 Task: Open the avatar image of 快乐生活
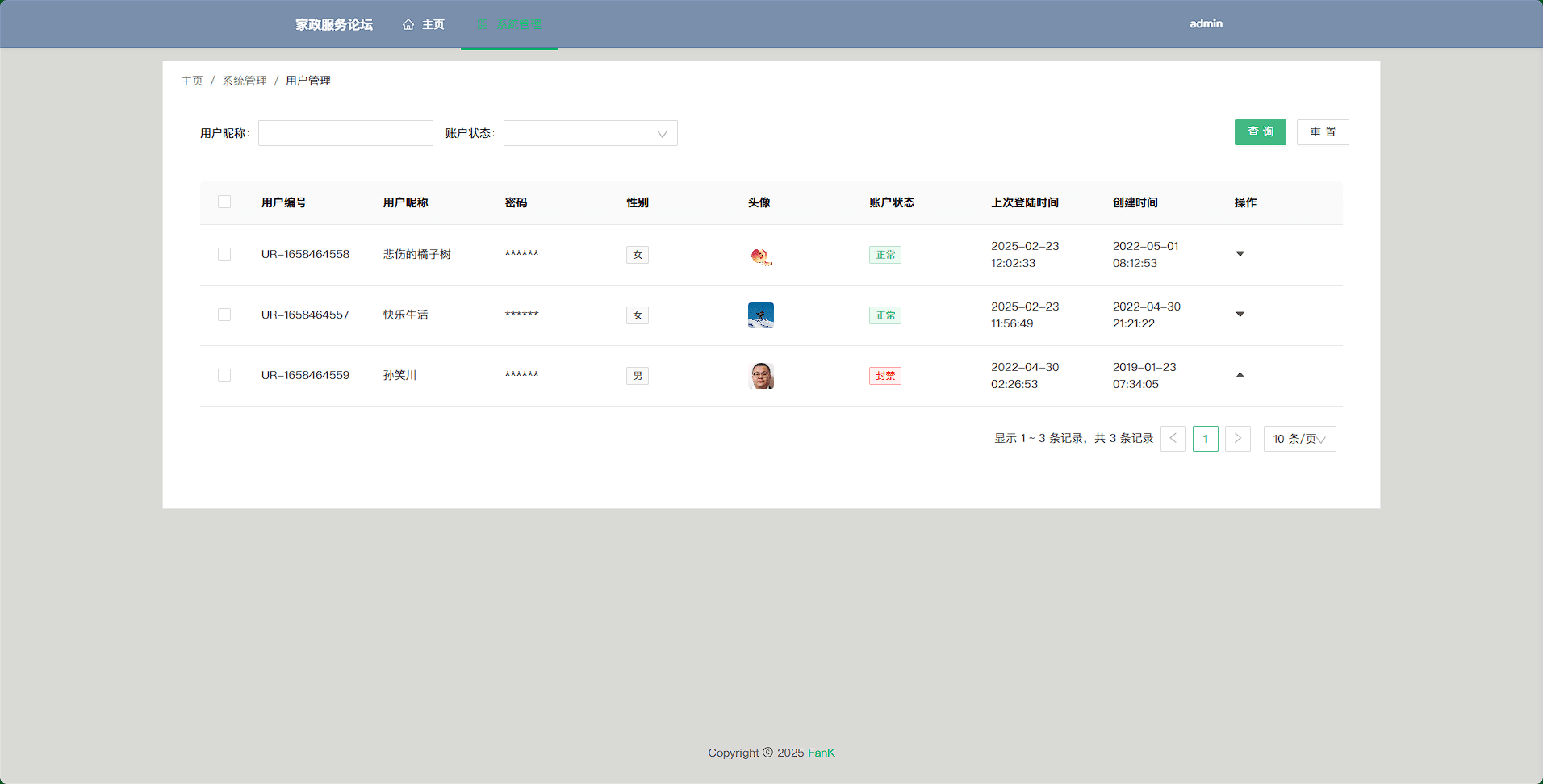tap(760, 315)
